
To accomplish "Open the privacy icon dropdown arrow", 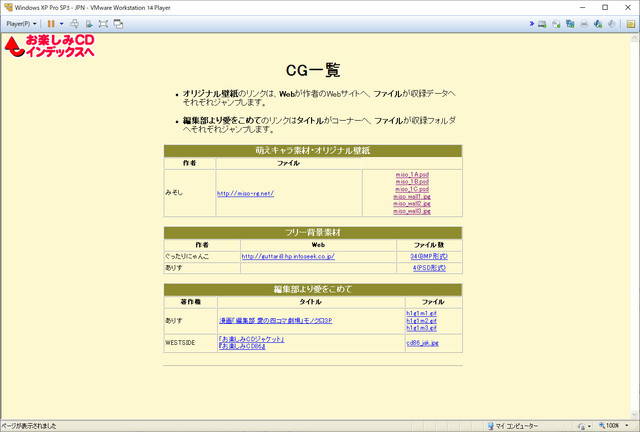I will 589,426.
